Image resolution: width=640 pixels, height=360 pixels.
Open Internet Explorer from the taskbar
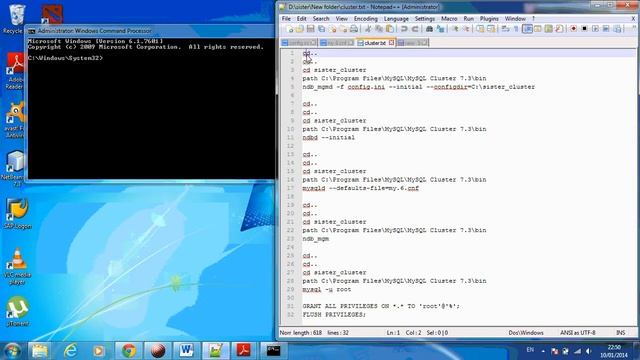coord(71,351)
